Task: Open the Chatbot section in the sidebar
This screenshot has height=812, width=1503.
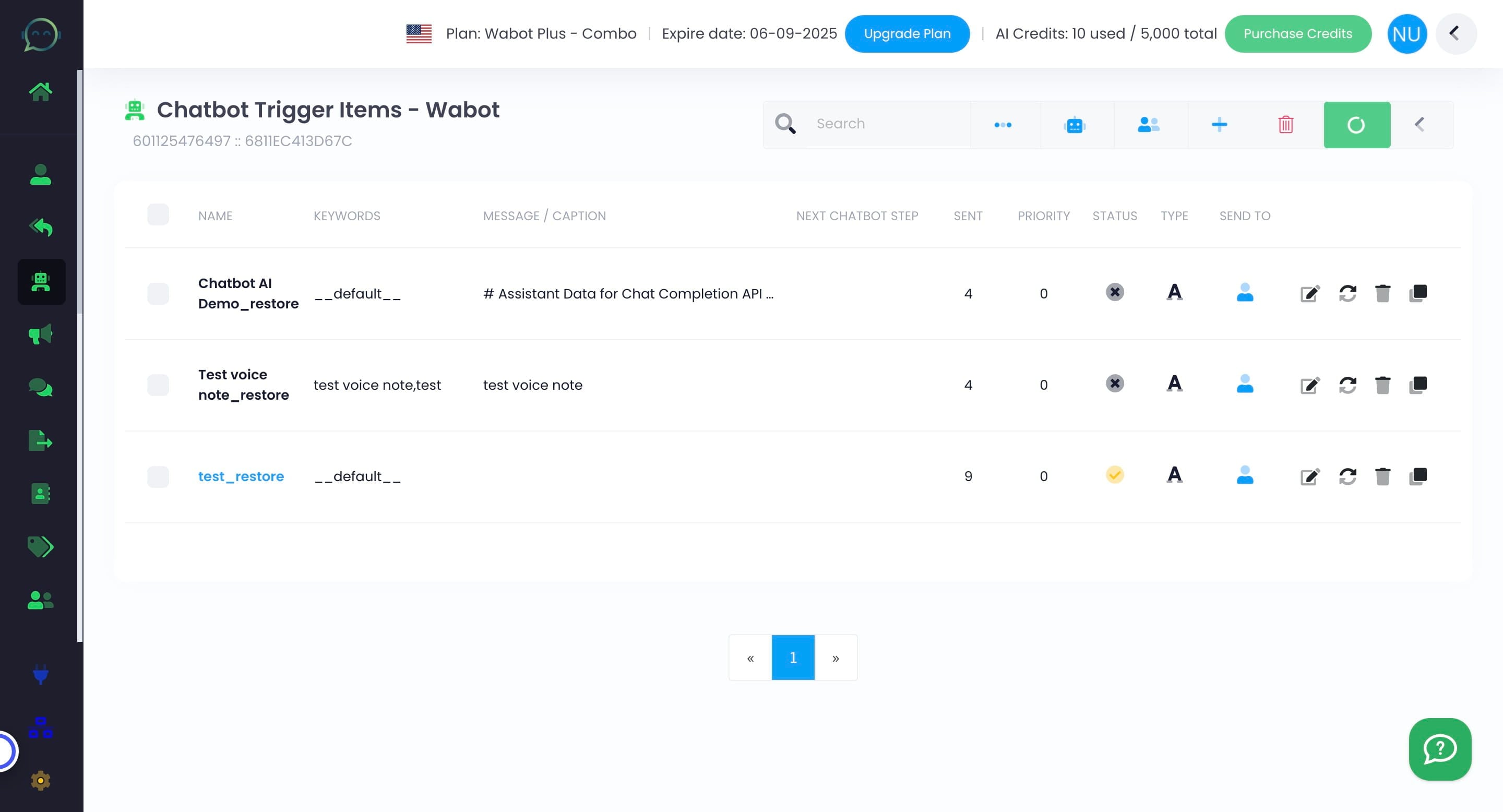Action: tap(41, 281)
